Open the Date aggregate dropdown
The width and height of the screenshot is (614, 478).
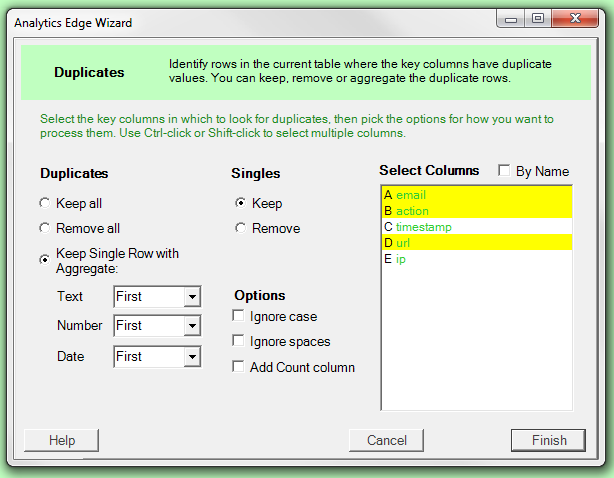(x=192, y=356)
